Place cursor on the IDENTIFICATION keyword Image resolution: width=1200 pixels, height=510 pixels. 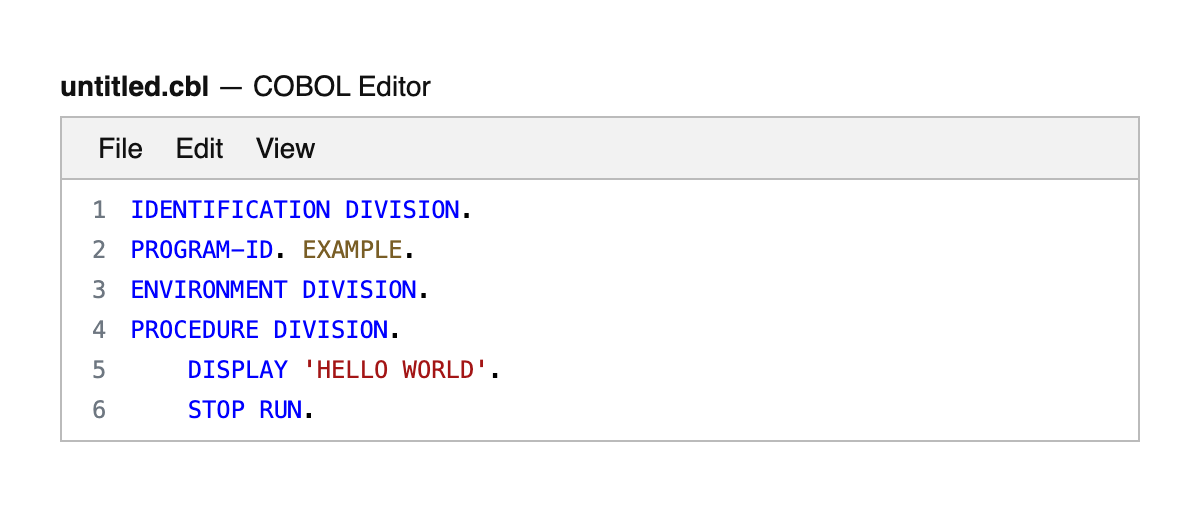(x=230, y=210)
